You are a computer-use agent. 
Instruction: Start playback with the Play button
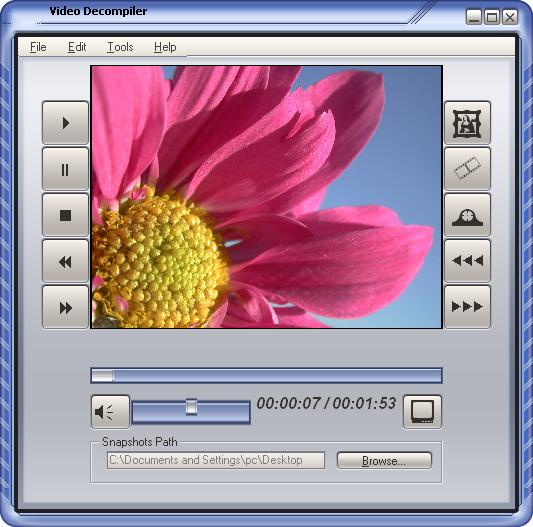[x=65, y=123]
